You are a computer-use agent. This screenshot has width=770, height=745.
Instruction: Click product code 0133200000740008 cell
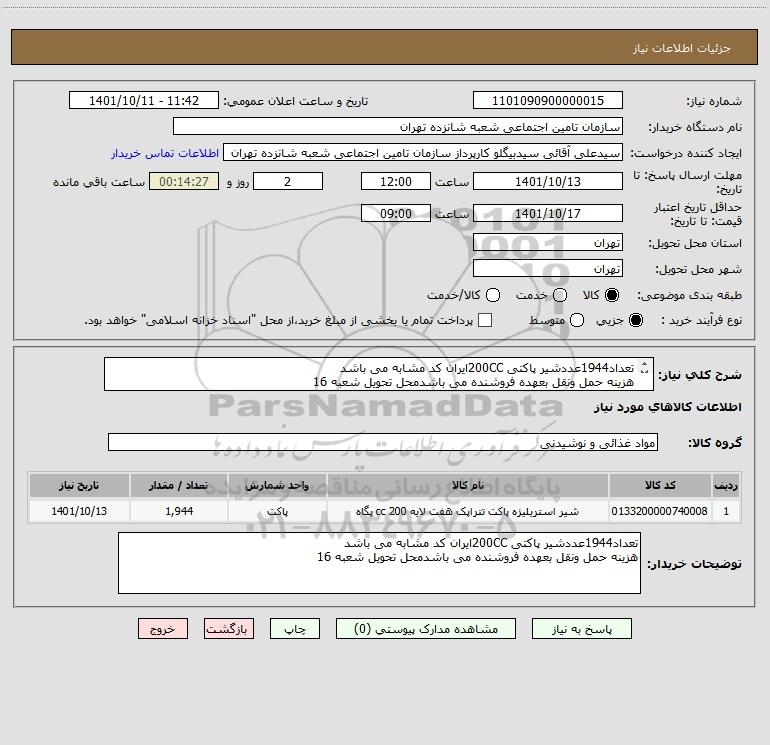tap(660, 511)
